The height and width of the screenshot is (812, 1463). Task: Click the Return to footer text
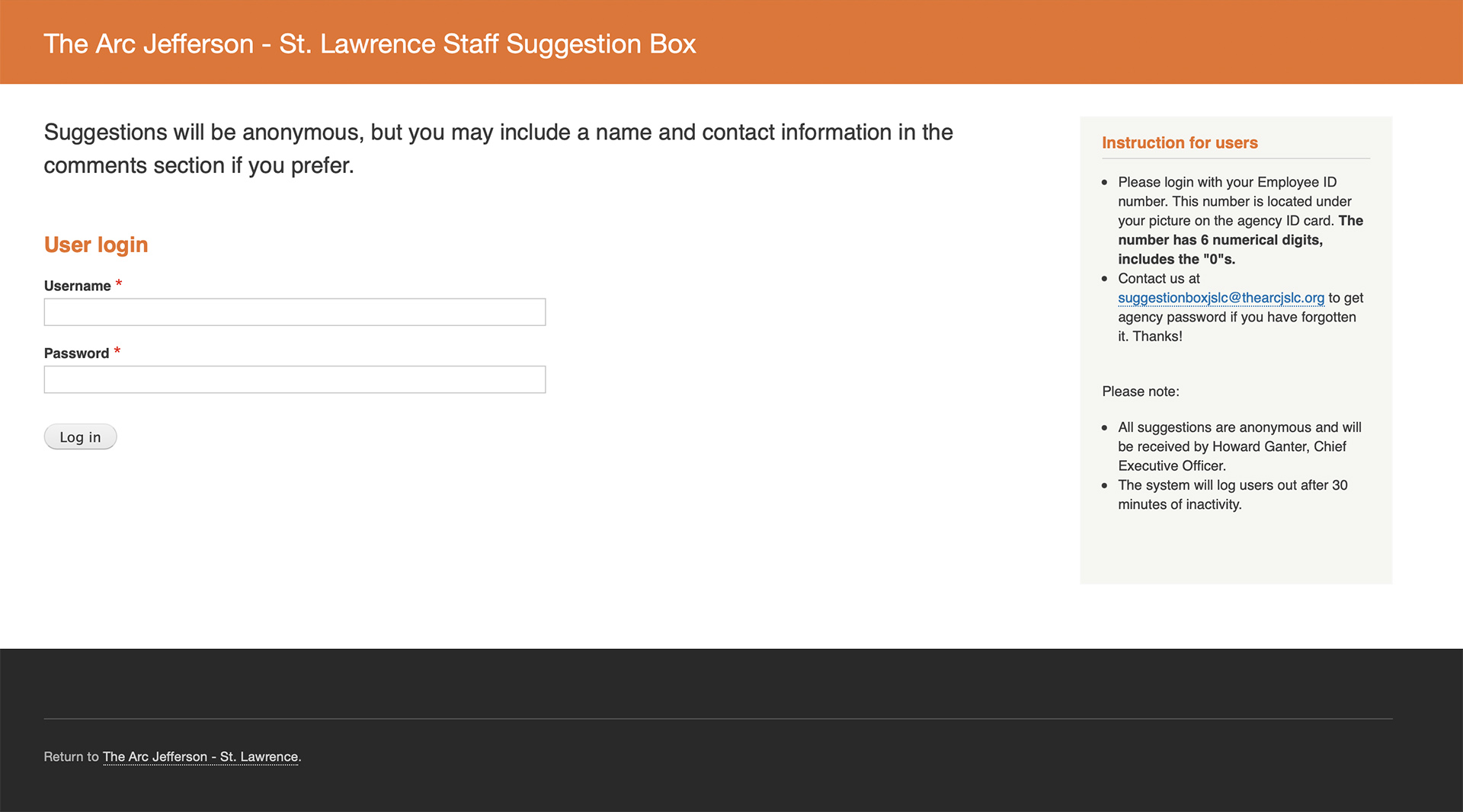click(71, 756)
